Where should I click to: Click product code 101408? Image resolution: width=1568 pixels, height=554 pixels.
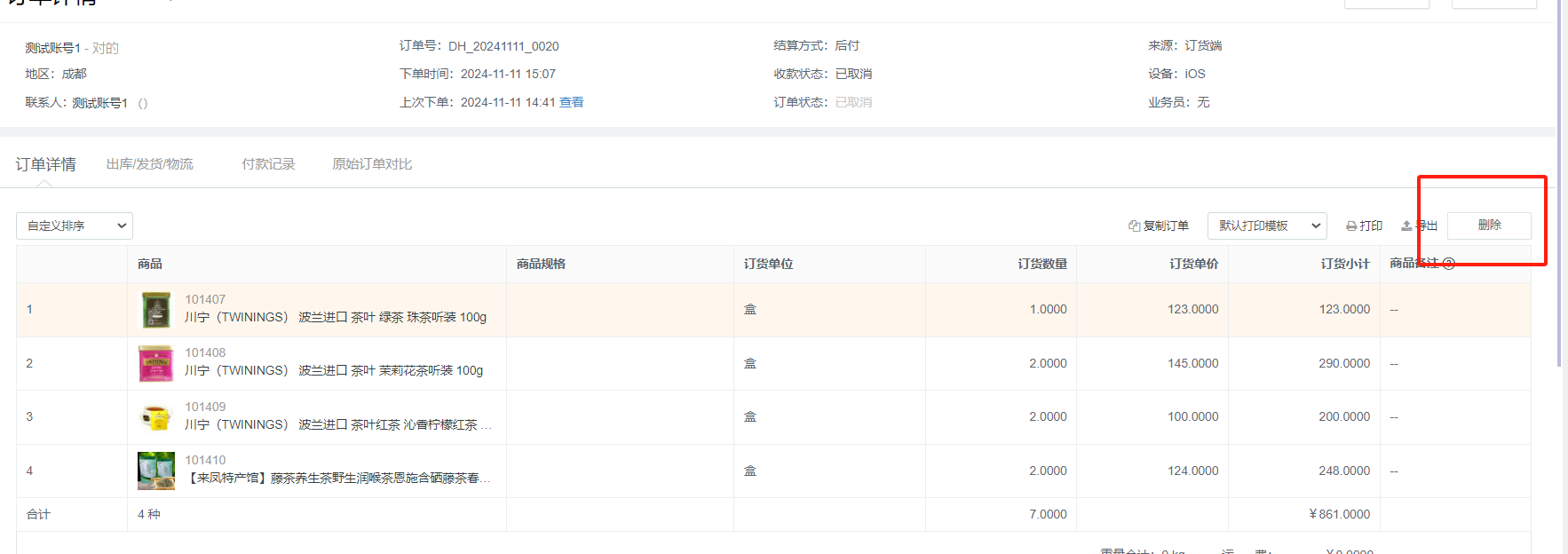[x=205, y=352]
